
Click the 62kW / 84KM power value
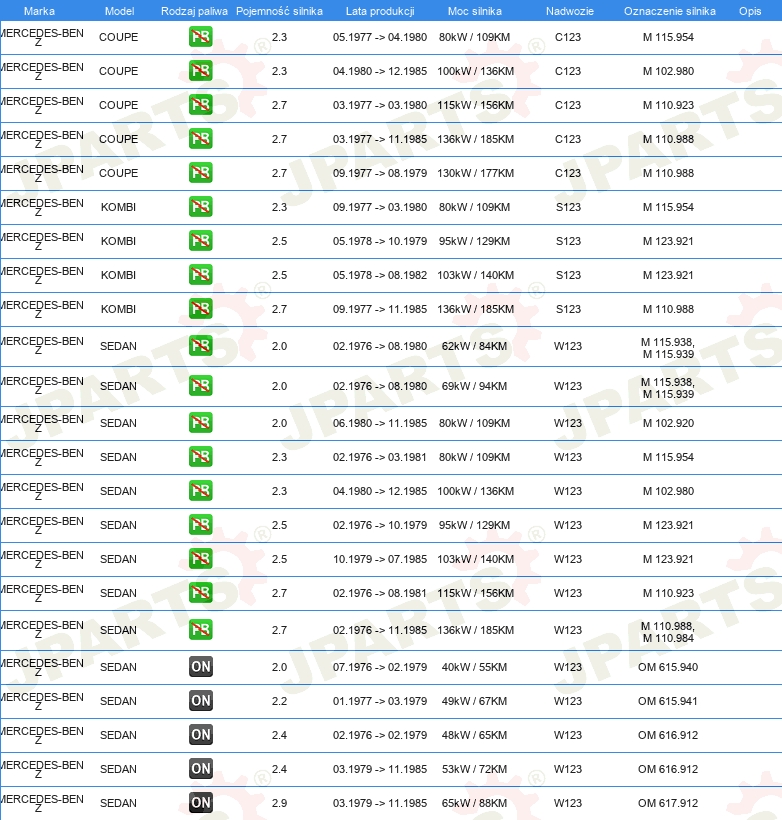click(x=474, y=346)
